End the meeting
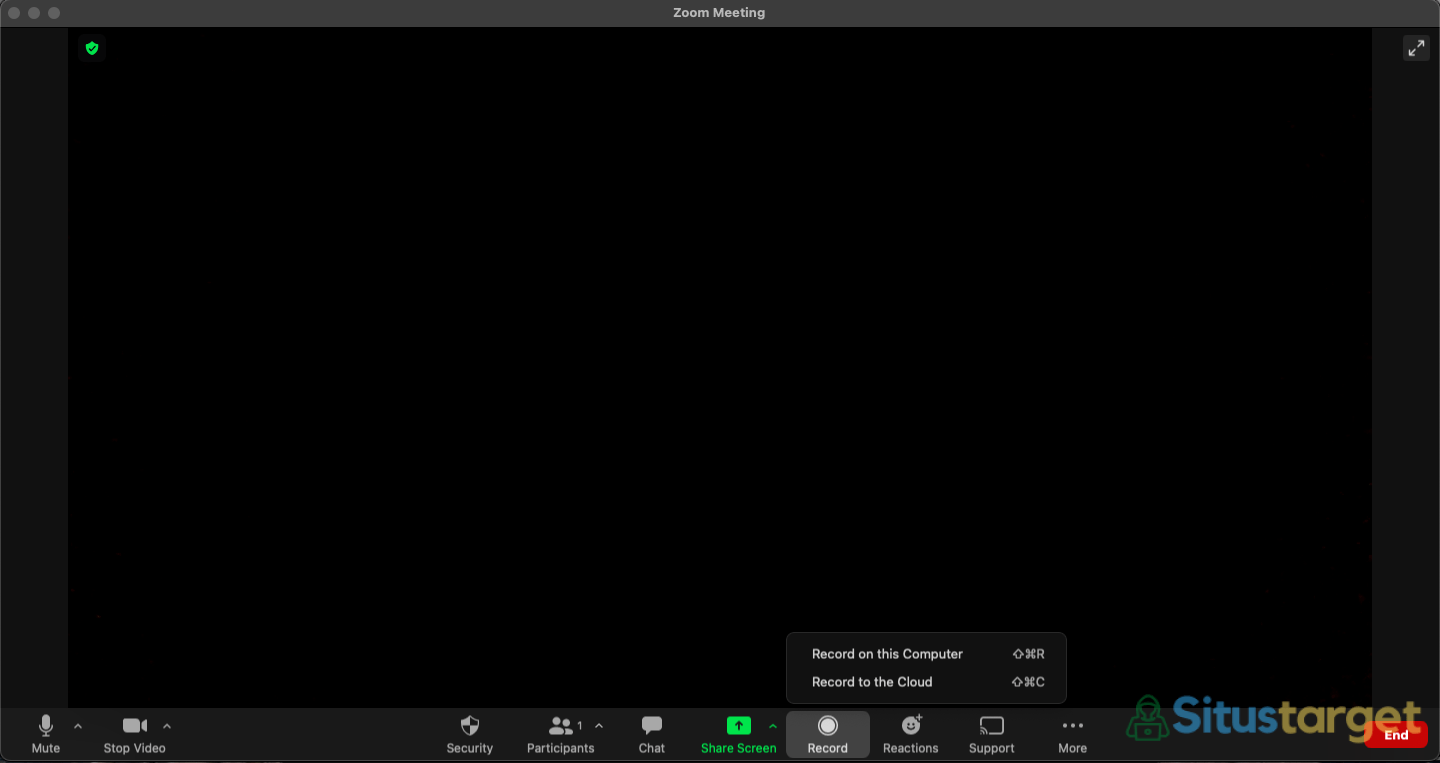 click(x=1396, y=735)
